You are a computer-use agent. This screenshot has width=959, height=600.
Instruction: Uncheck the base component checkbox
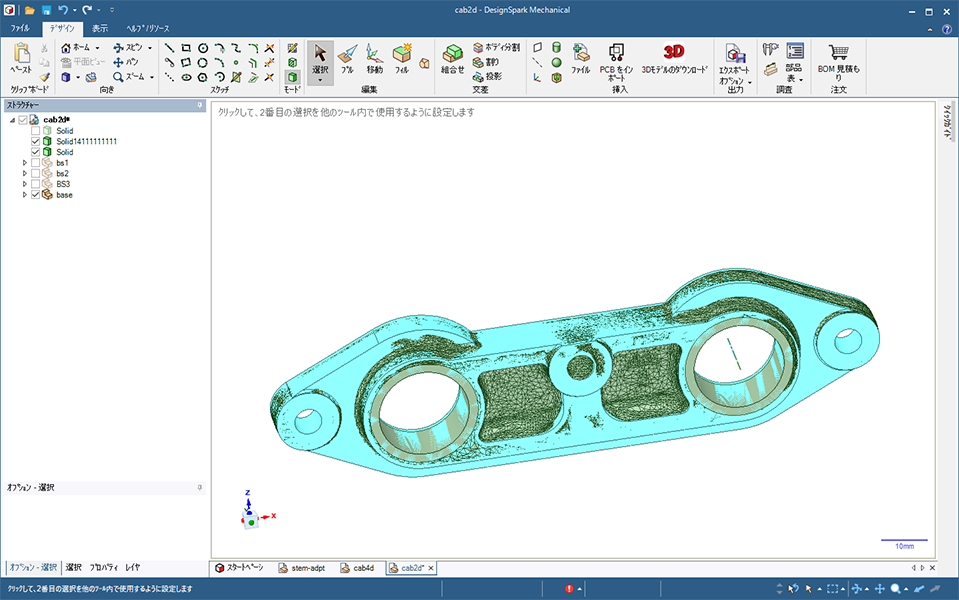[x=36, y=195]
